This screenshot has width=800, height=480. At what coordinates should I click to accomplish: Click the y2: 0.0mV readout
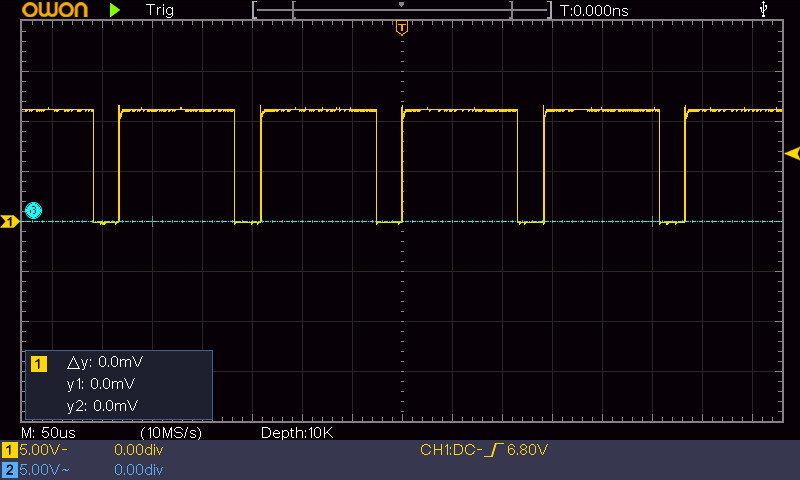pos(103,406)
